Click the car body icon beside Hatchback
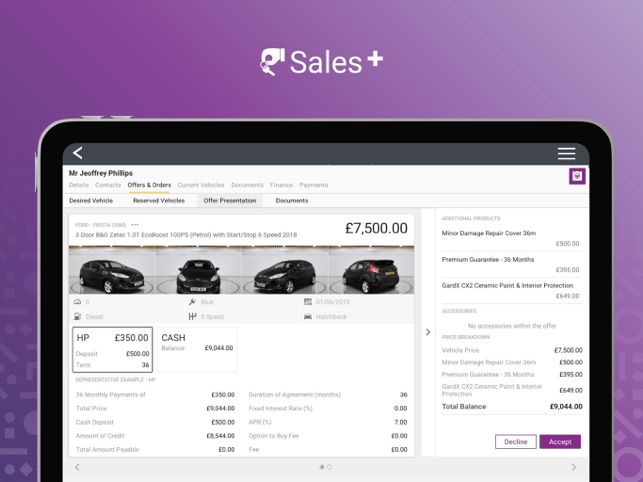Screen dimensions: 643x482 [x=308, y=317]
